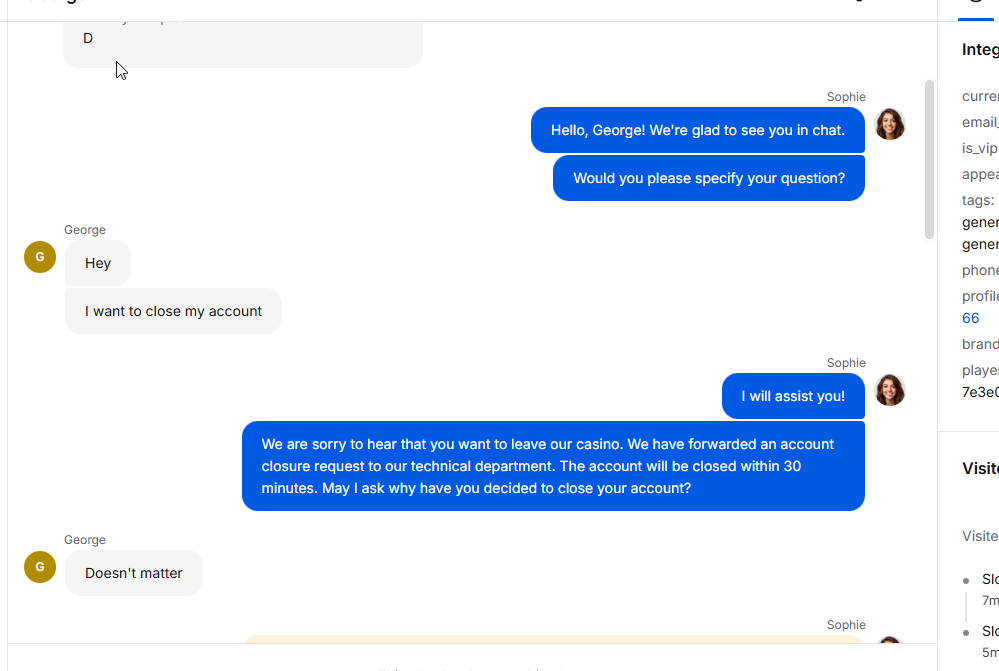Select the active blue-underlined tab in the right panel
Viewport: 999px width, 671px height.
(x=978, y=10)
